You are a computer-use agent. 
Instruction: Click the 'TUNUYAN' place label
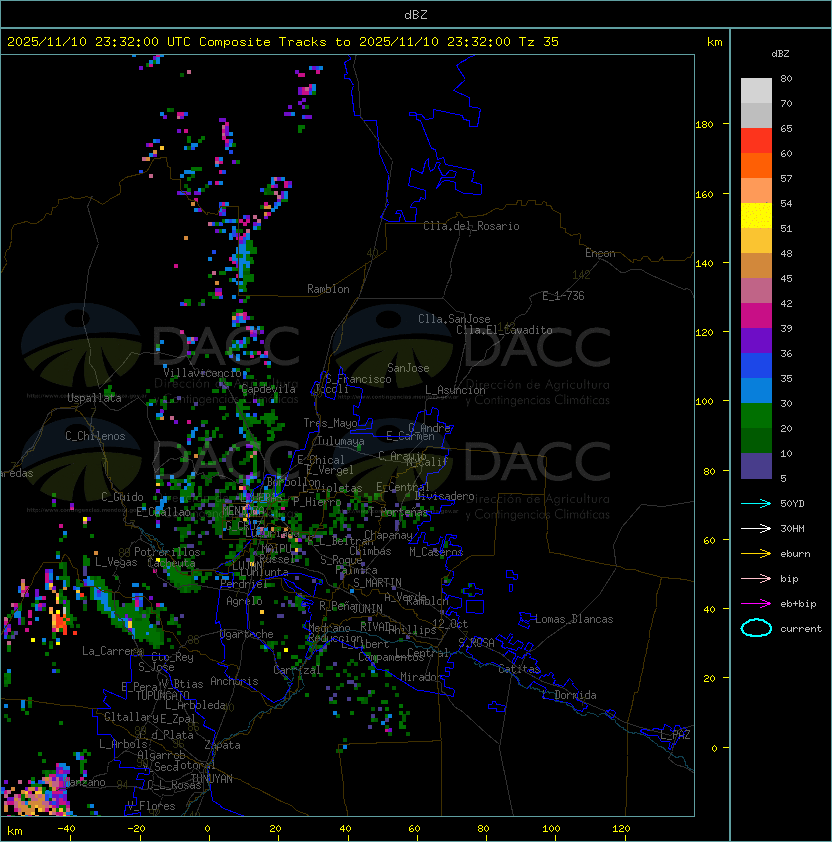click(211, 779)
